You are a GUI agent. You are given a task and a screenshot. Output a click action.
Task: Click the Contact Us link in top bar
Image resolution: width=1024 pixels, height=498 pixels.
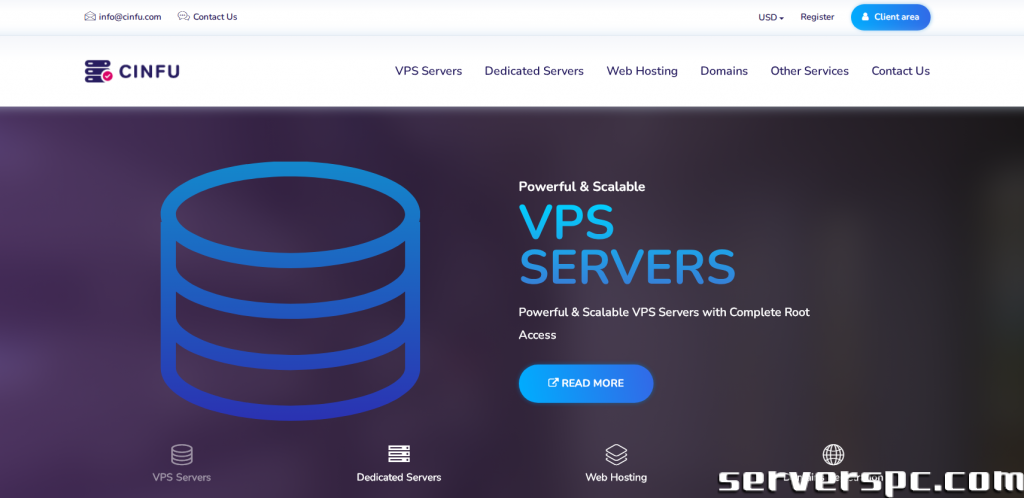coord(215,17)
